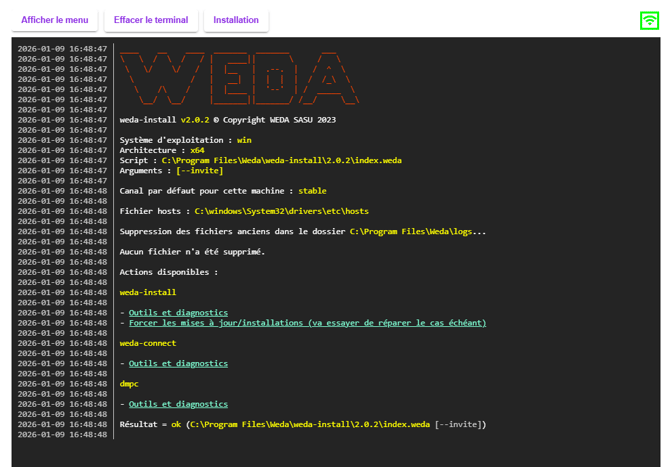Click the Résultat = ok line
This screenshot has width=670, height=467.
coord(302,425)
